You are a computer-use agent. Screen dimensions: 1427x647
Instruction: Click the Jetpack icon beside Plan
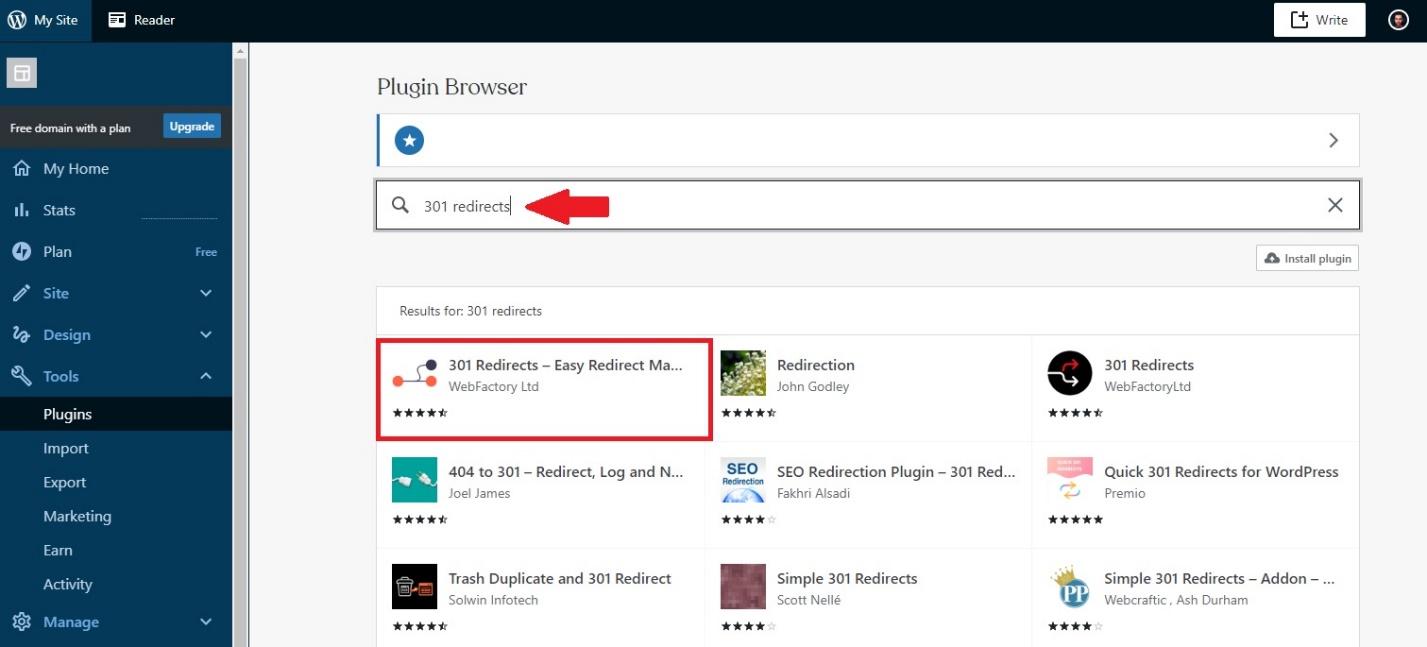(21, 252)
